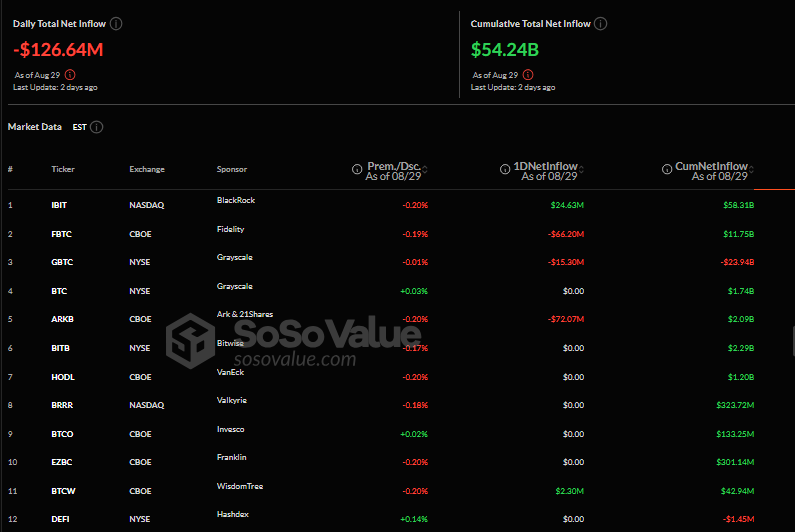
Task: Click the Exchange column header
Action: [147, 169]
